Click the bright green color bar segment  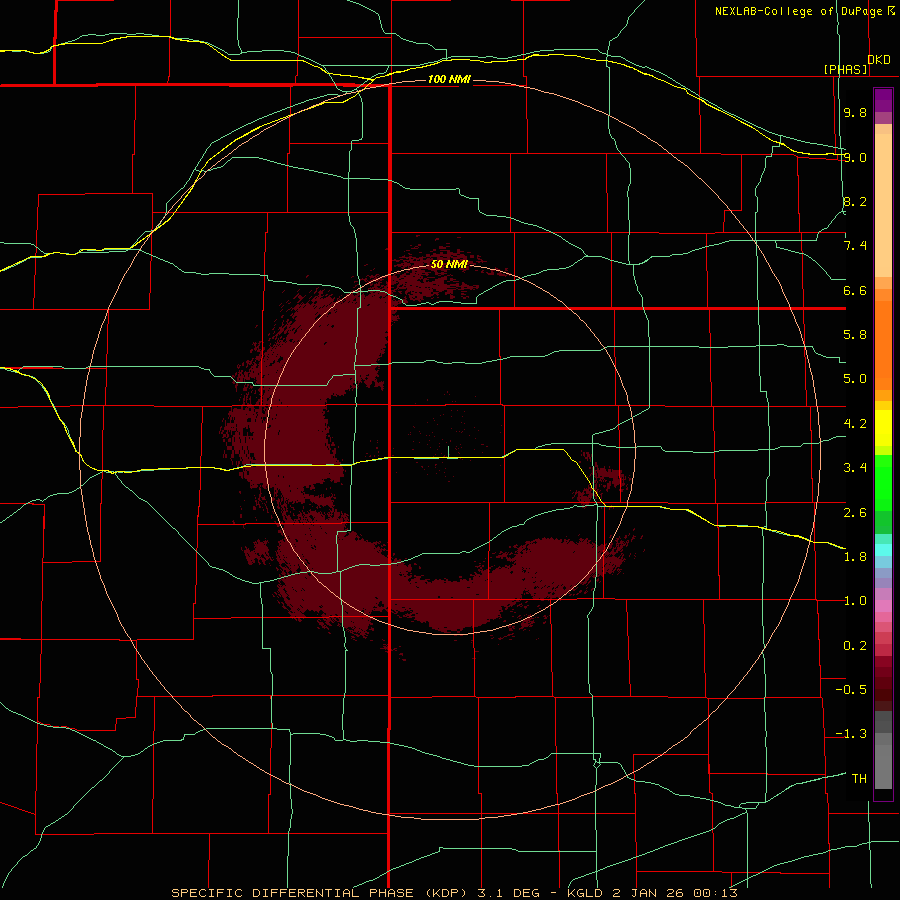point(883,482)
